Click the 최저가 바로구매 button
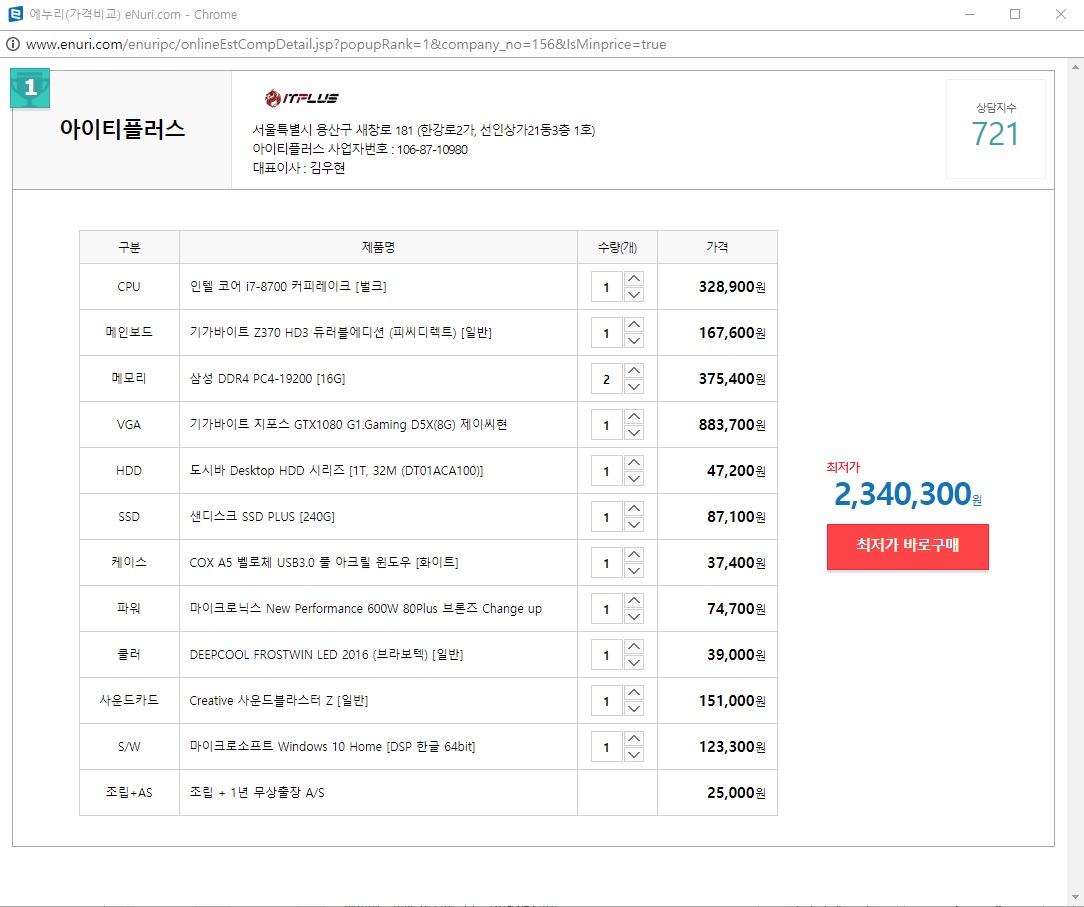Viewport: 1084px width, 907px height. pyautogui.click(x=908, y=546)
